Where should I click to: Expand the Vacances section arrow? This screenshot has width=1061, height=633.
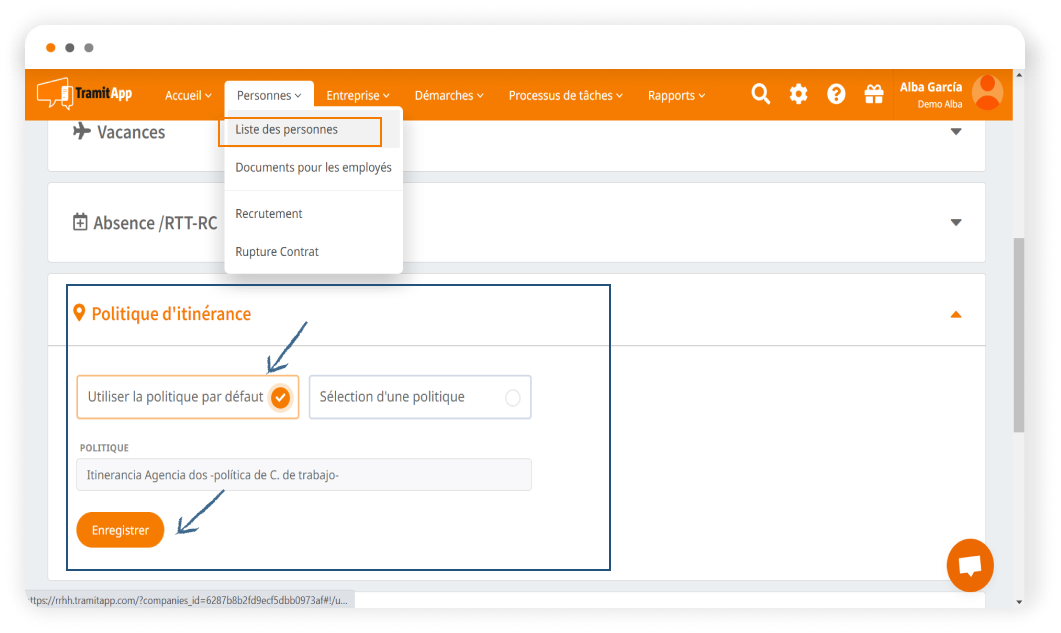tap(955, 132)
